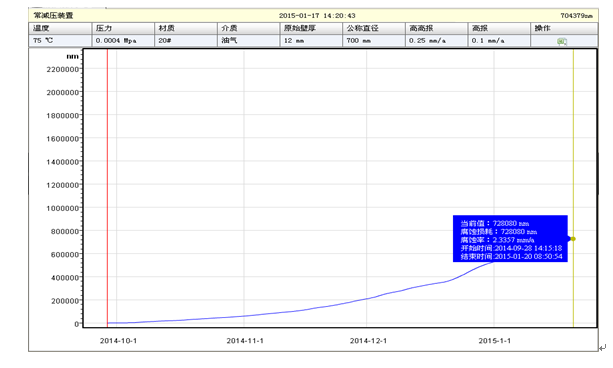The height and width of the screenshot is (368, 613).
Task: Click the 温度 column header
Action: 60,28
